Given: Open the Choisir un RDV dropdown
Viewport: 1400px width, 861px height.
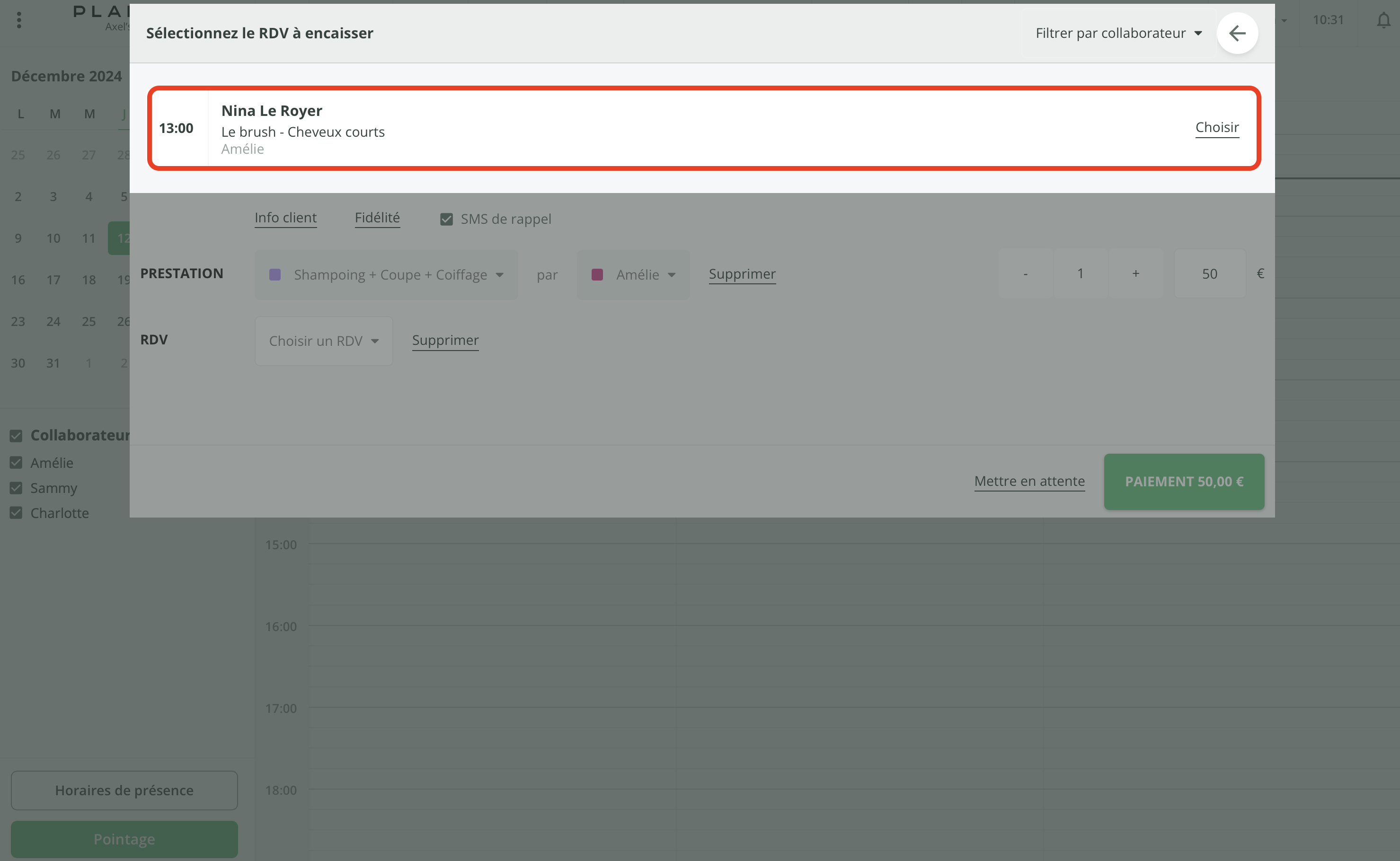Looking at the screenshot, I should [x=324, y=341].
